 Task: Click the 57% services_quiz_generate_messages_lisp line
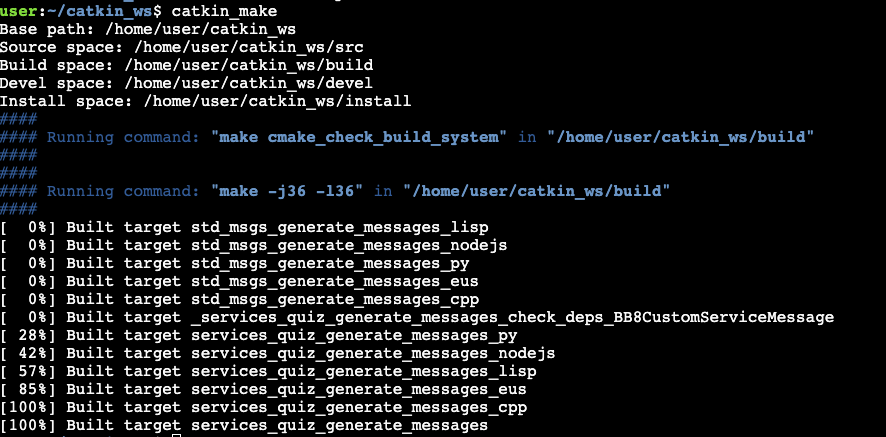coord(268,371)
